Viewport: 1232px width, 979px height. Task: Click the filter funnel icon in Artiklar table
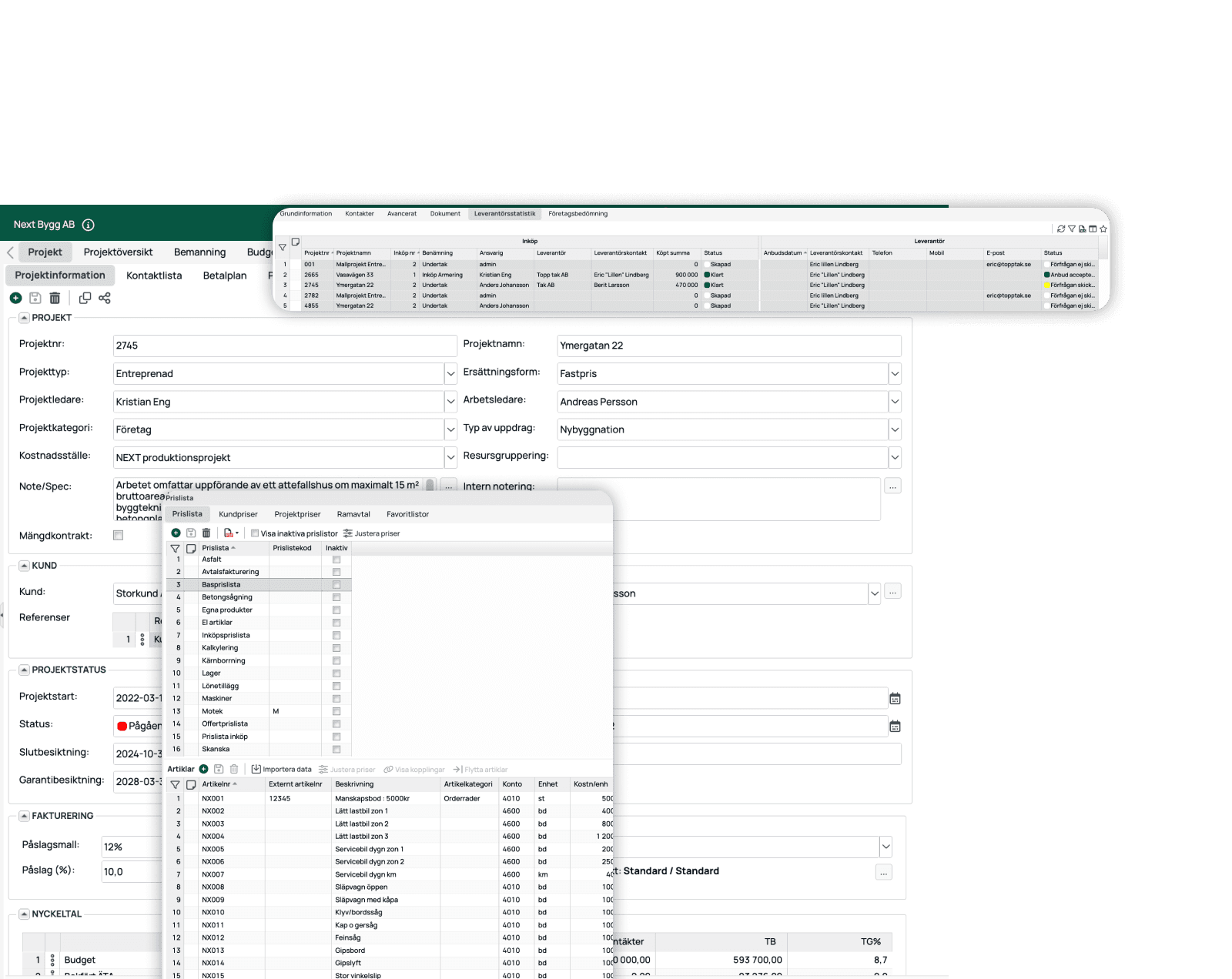click(x=175, y=785)
